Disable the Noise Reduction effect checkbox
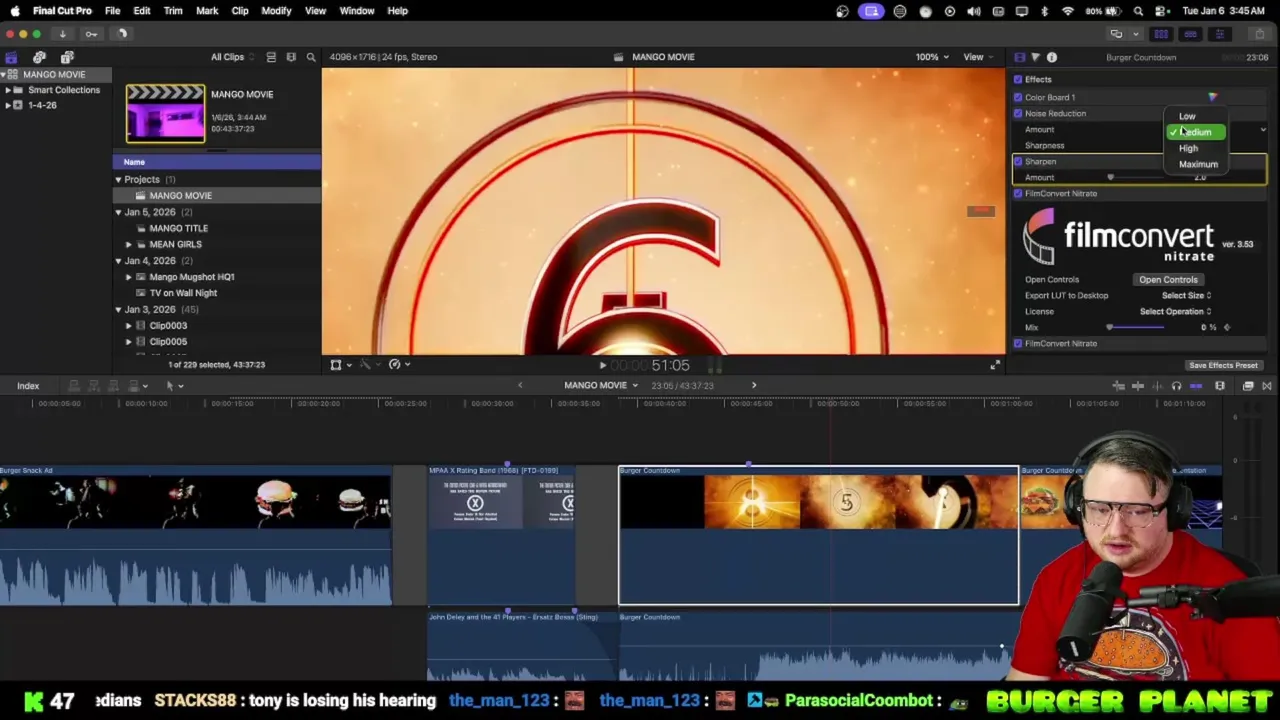The height and width of the screenshot is (720, 1280). [1018, 113]
